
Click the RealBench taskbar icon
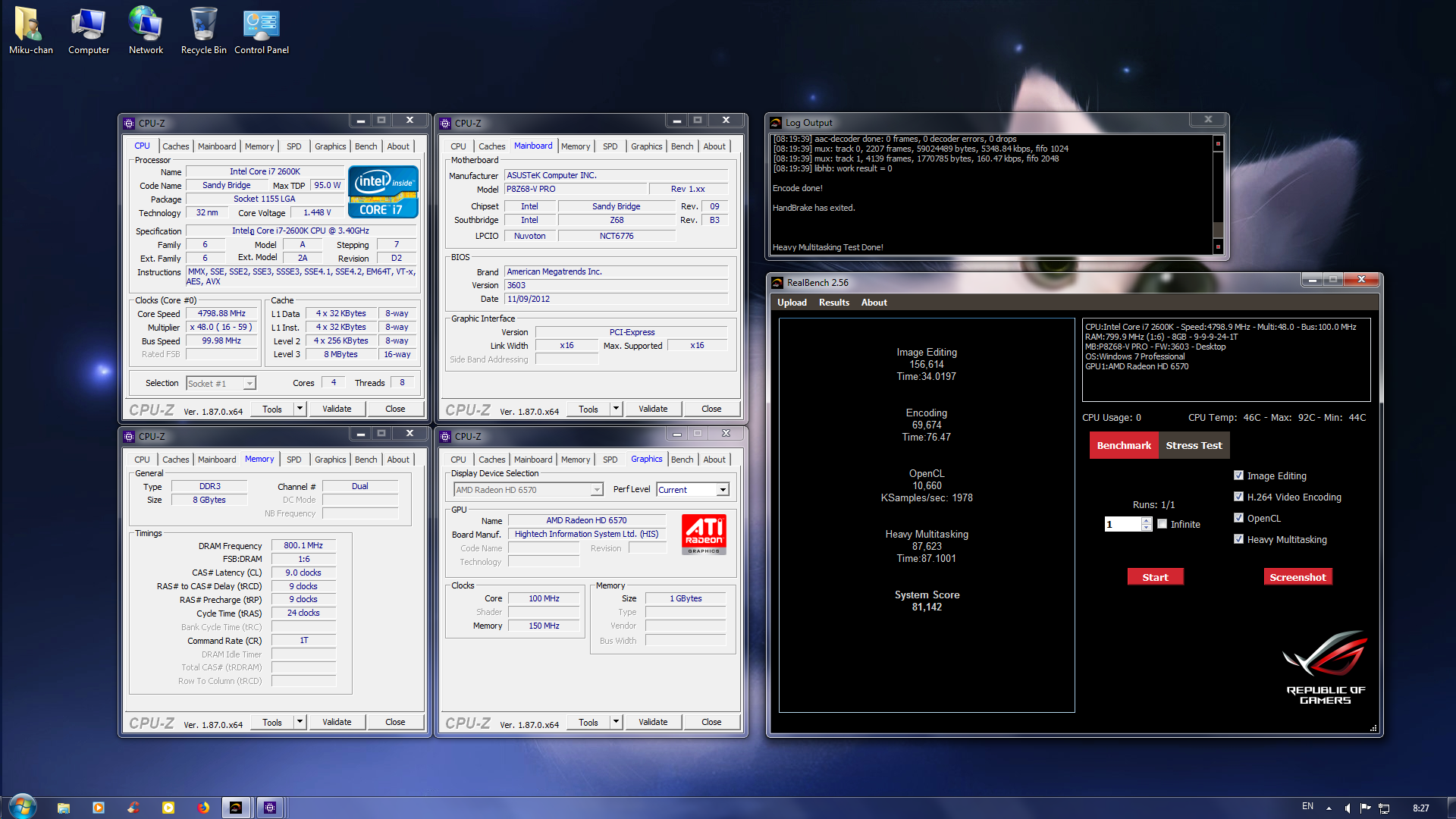(x=236, y=808)
